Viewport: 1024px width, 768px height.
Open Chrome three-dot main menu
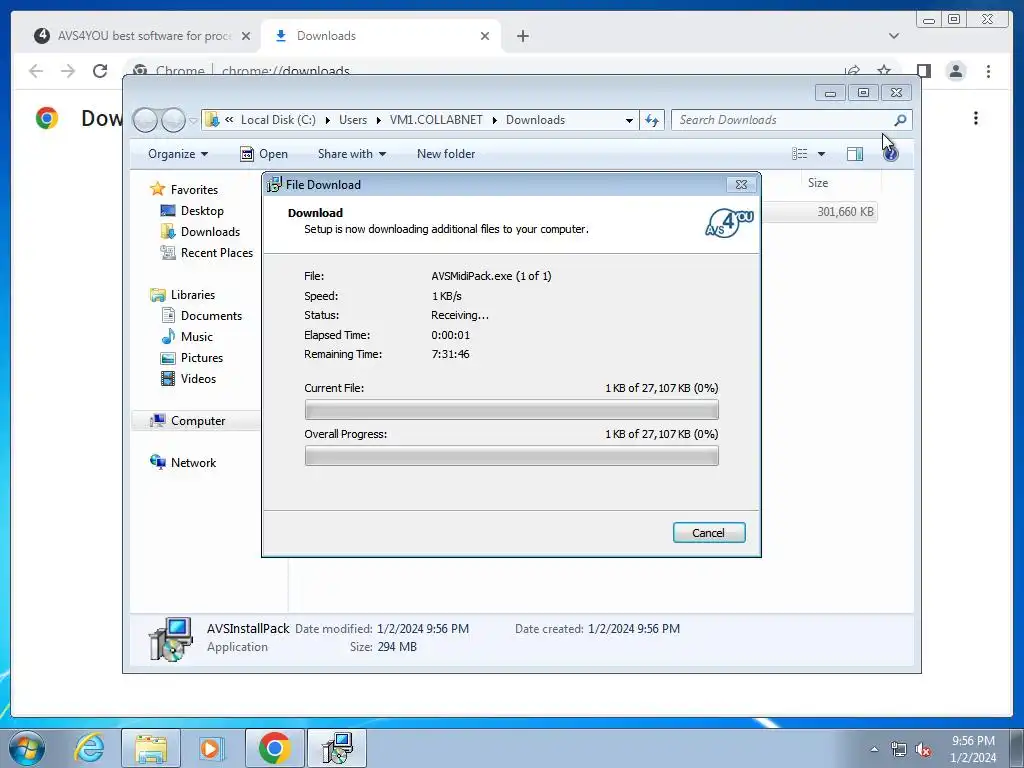click(x=988, y=71)
